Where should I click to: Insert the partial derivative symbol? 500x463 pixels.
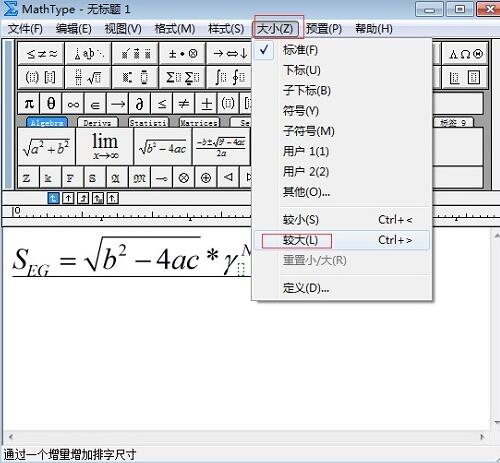[x=140, y=104]
